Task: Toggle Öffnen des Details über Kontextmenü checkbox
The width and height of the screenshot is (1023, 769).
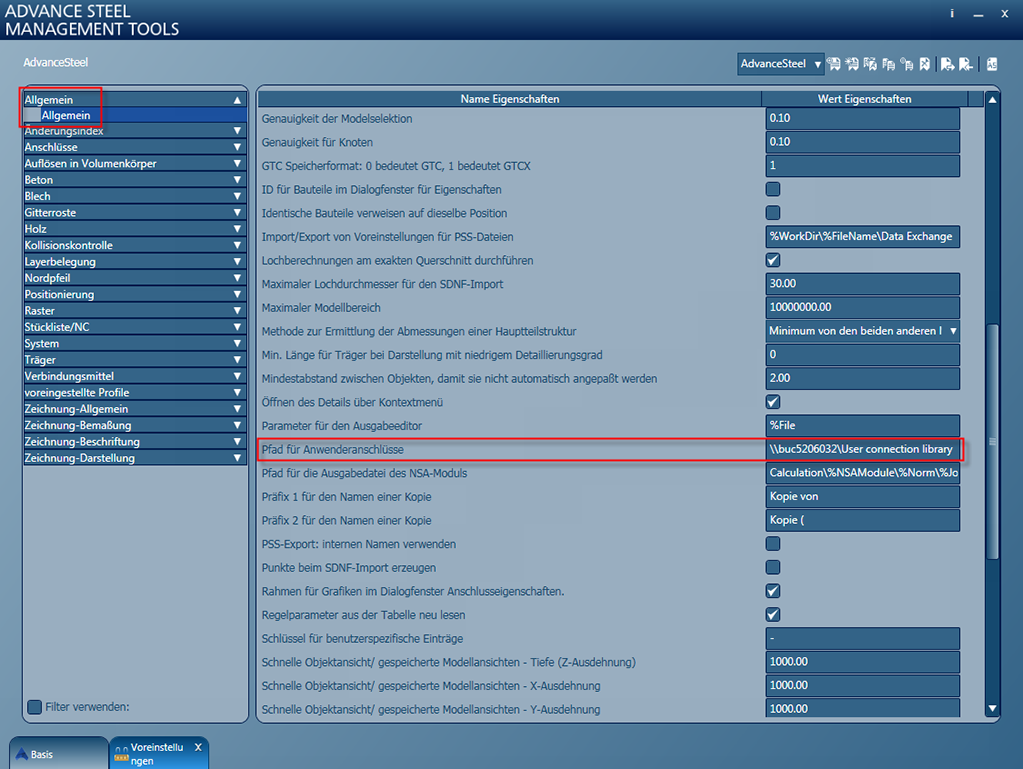Action: click(773, 402)
